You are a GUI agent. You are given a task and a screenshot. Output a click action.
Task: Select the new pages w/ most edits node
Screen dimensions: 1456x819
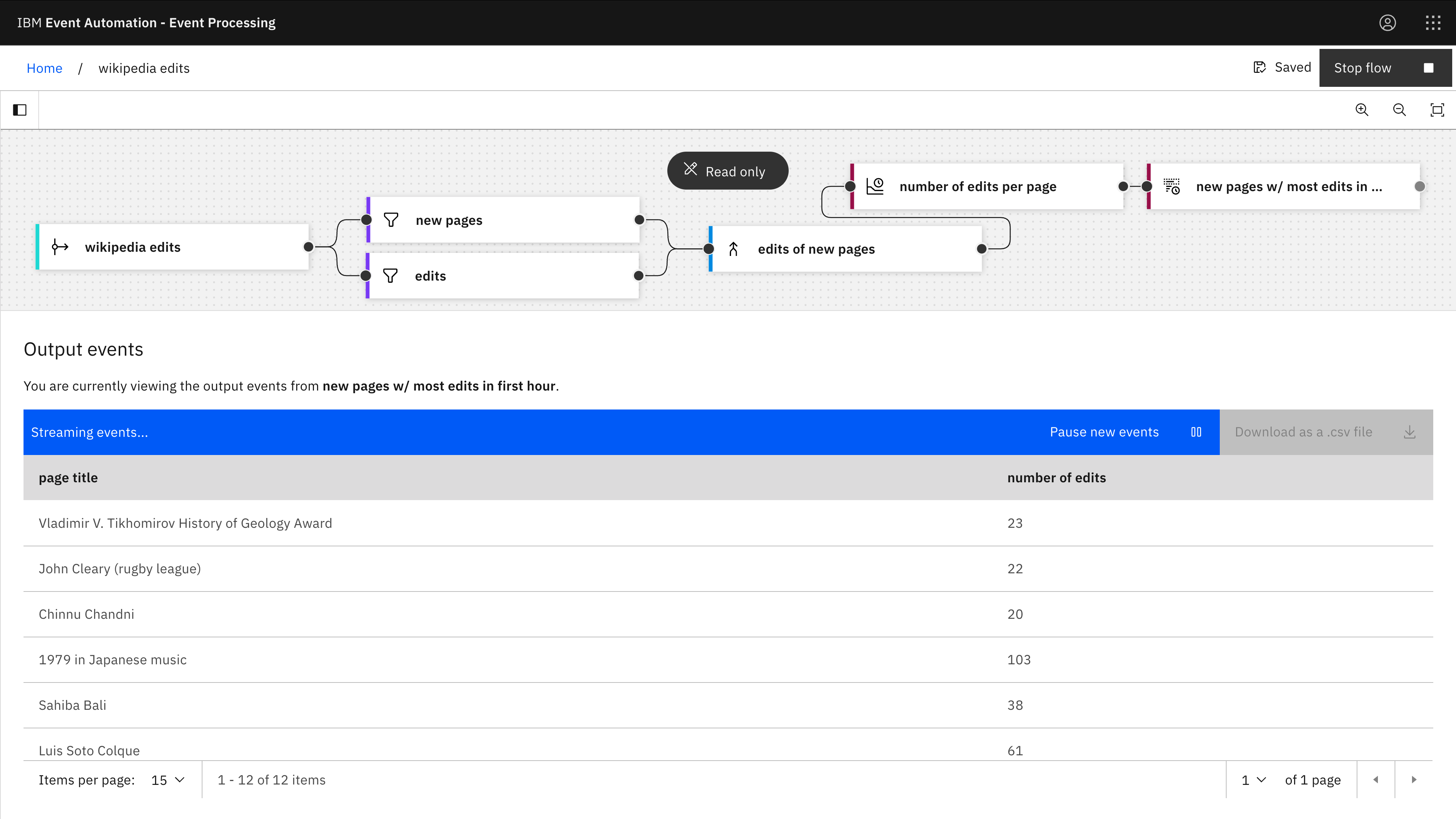[x=1283, y=187]
